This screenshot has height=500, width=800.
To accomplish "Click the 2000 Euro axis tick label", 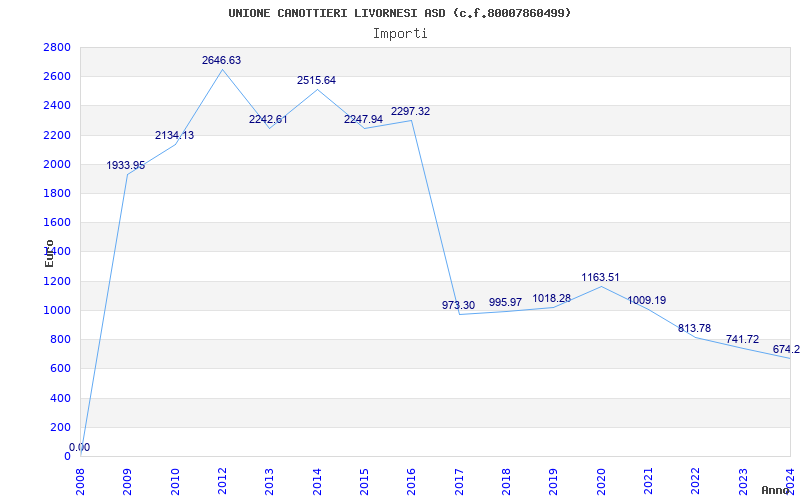I will (57, 164).
